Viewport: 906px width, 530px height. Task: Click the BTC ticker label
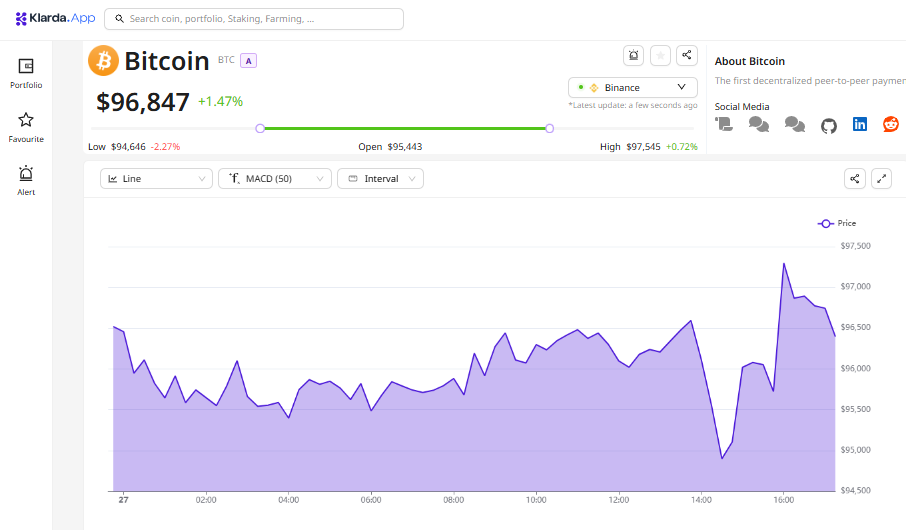click(226, 60)
